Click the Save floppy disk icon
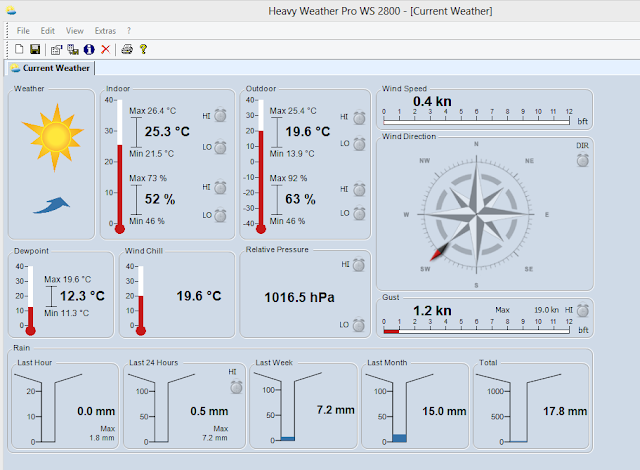 click(x=35, y=49)
